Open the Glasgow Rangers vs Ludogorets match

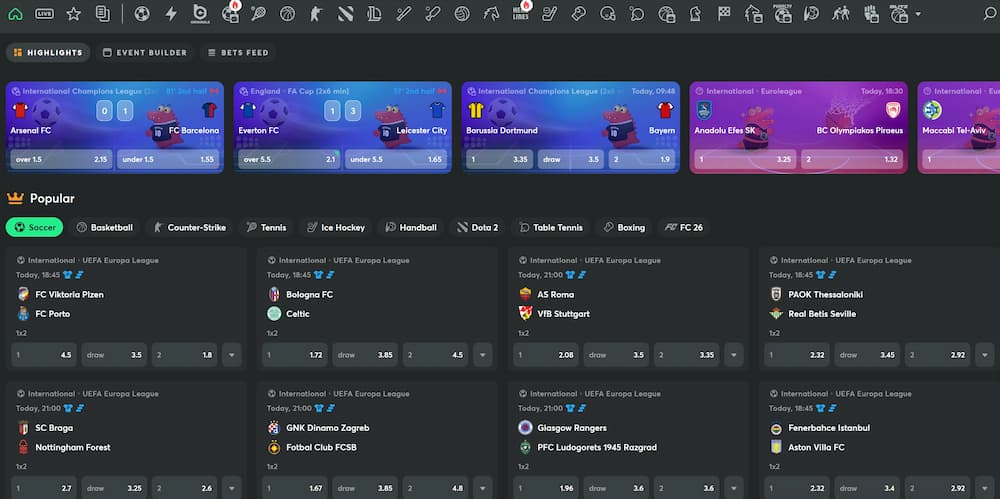[x=628, y=440]
